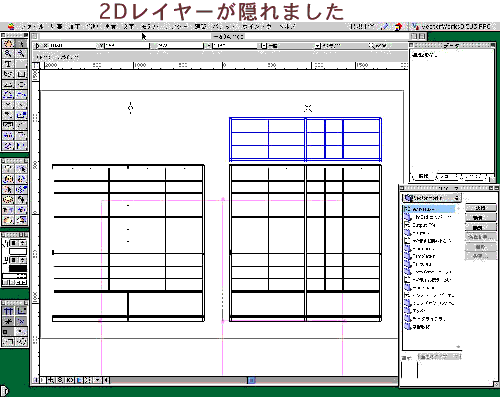The height and width of the screenshot is (397, 500).
Task: Click the black pen color swatch
Action: point(18,268)
